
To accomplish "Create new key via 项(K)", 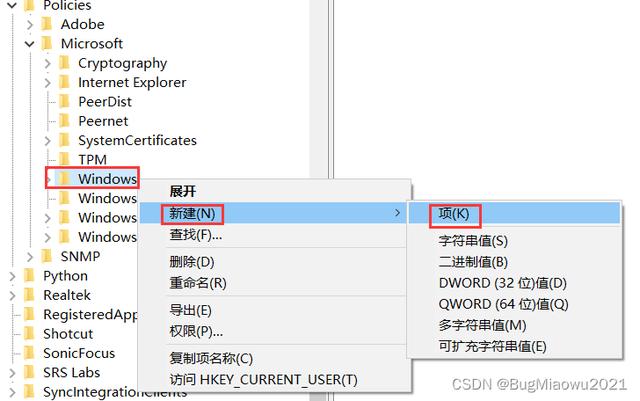I will point(514,214).
